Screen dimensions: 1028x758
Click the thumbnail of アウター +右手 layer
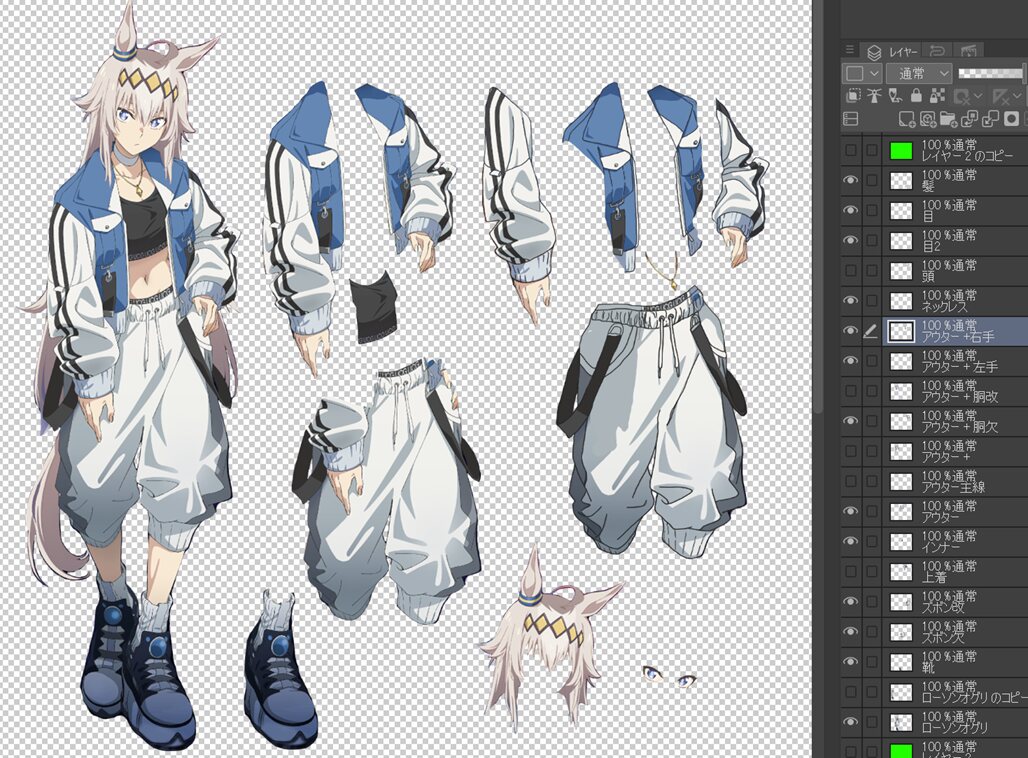(x=901, y=331)
